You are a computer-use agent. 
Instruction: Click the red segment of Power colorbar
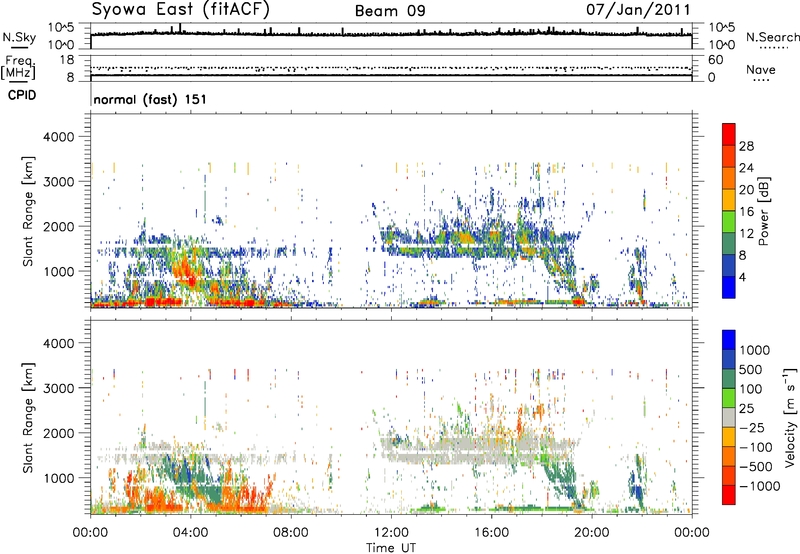[729, 134]
